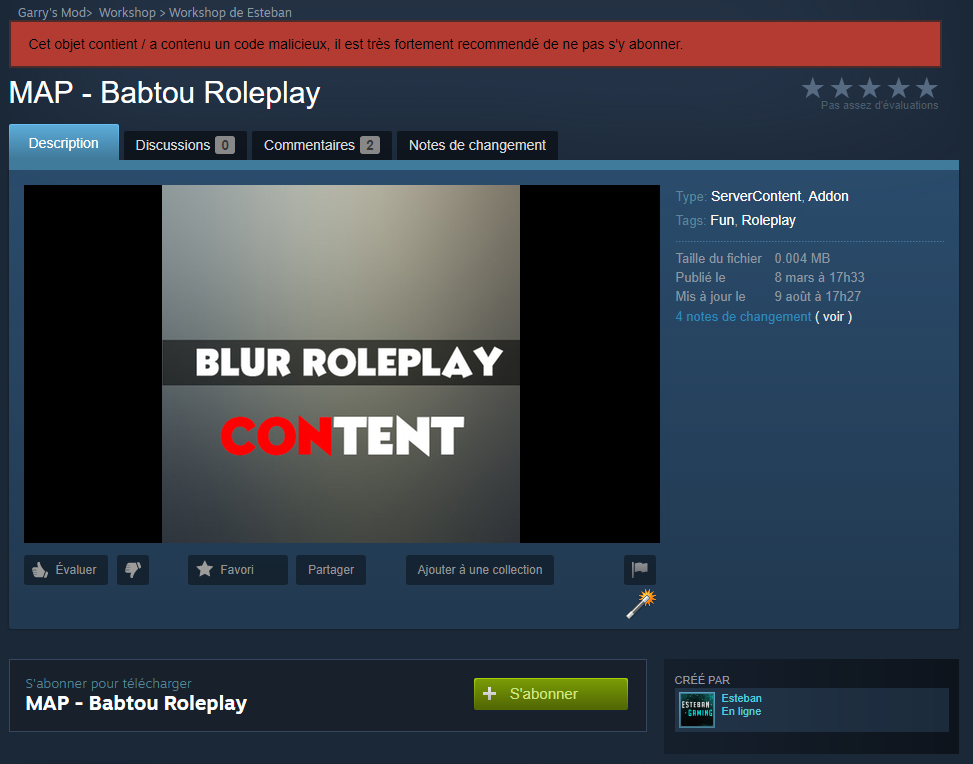Screen dimensions: 973x764
Task: Click the En ligne status text
Action: click(x=741, y=711)
